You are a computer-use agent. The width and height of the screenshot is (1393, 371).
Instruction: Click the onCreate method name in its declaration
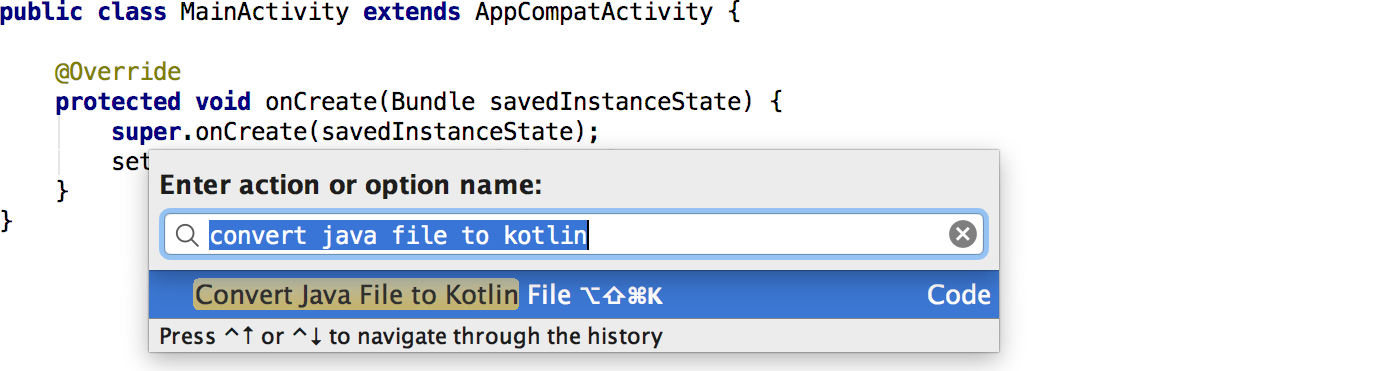pos(321,102)
